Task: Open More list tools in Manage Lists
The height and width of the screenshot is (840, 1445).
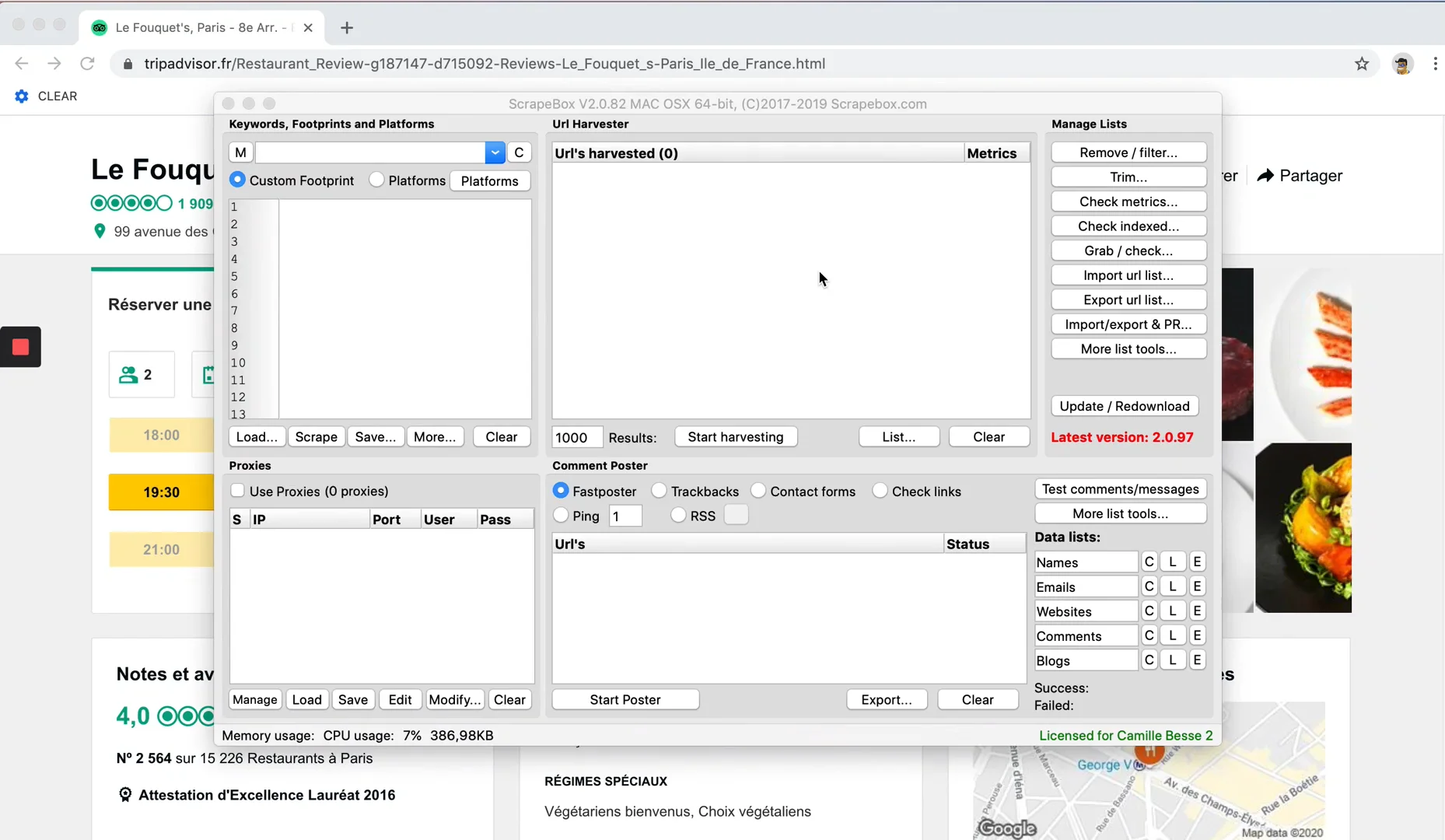Action: coord(1128,348)
